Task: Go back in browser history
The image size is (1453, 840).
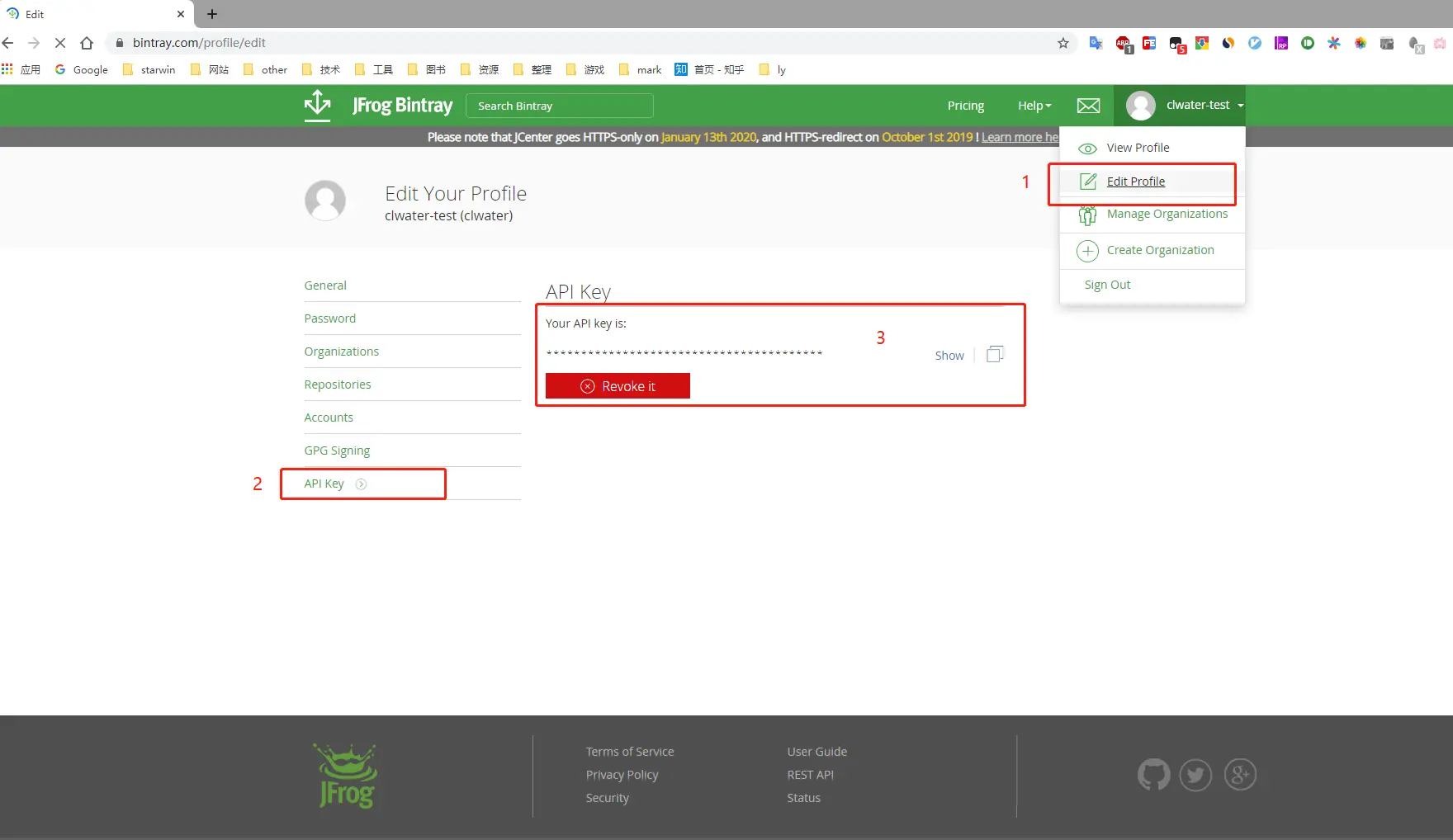Action: click(x=8, y=43)
